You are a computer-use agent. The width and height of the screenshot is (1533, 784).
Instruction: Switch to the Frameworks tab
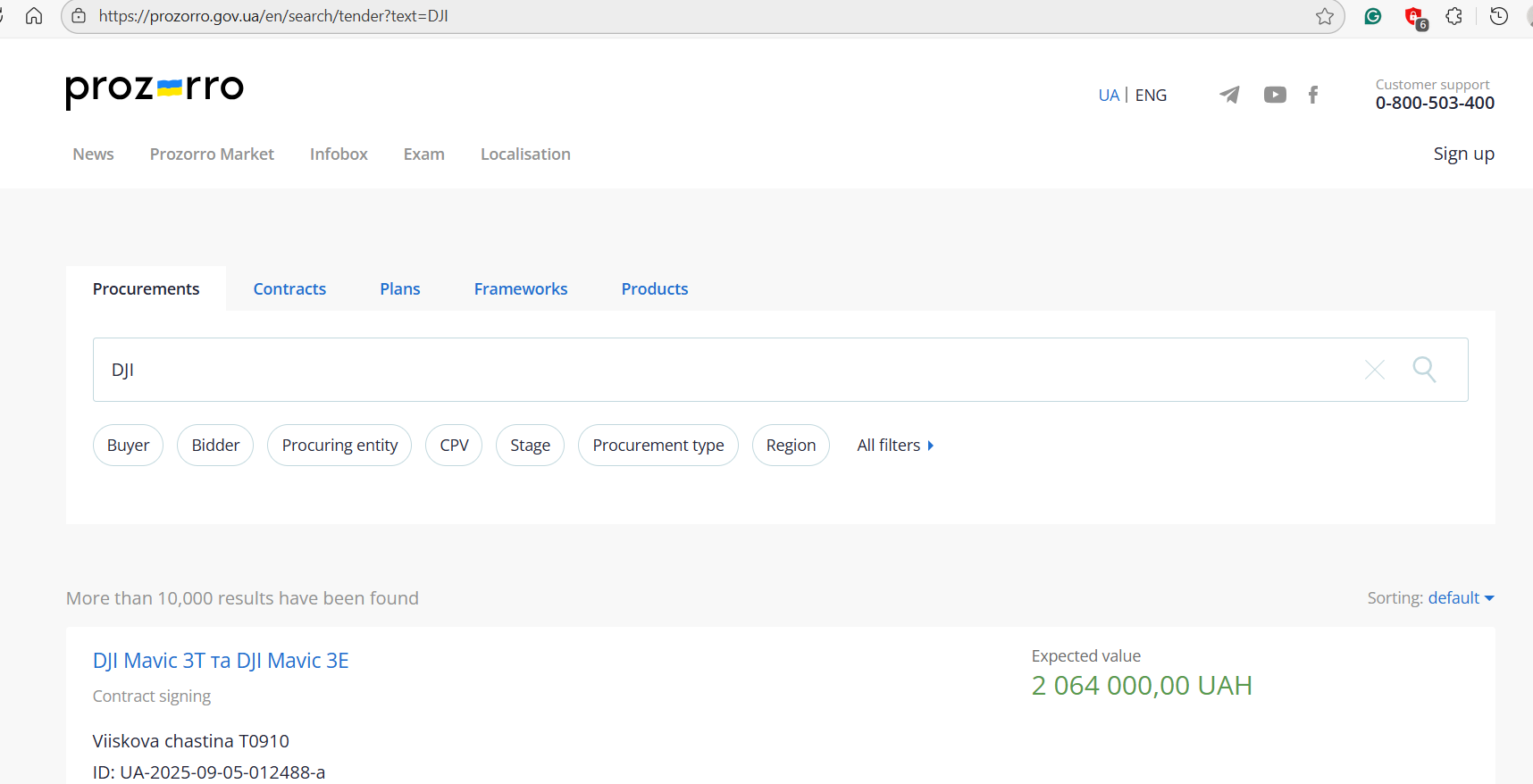point(521,288)
